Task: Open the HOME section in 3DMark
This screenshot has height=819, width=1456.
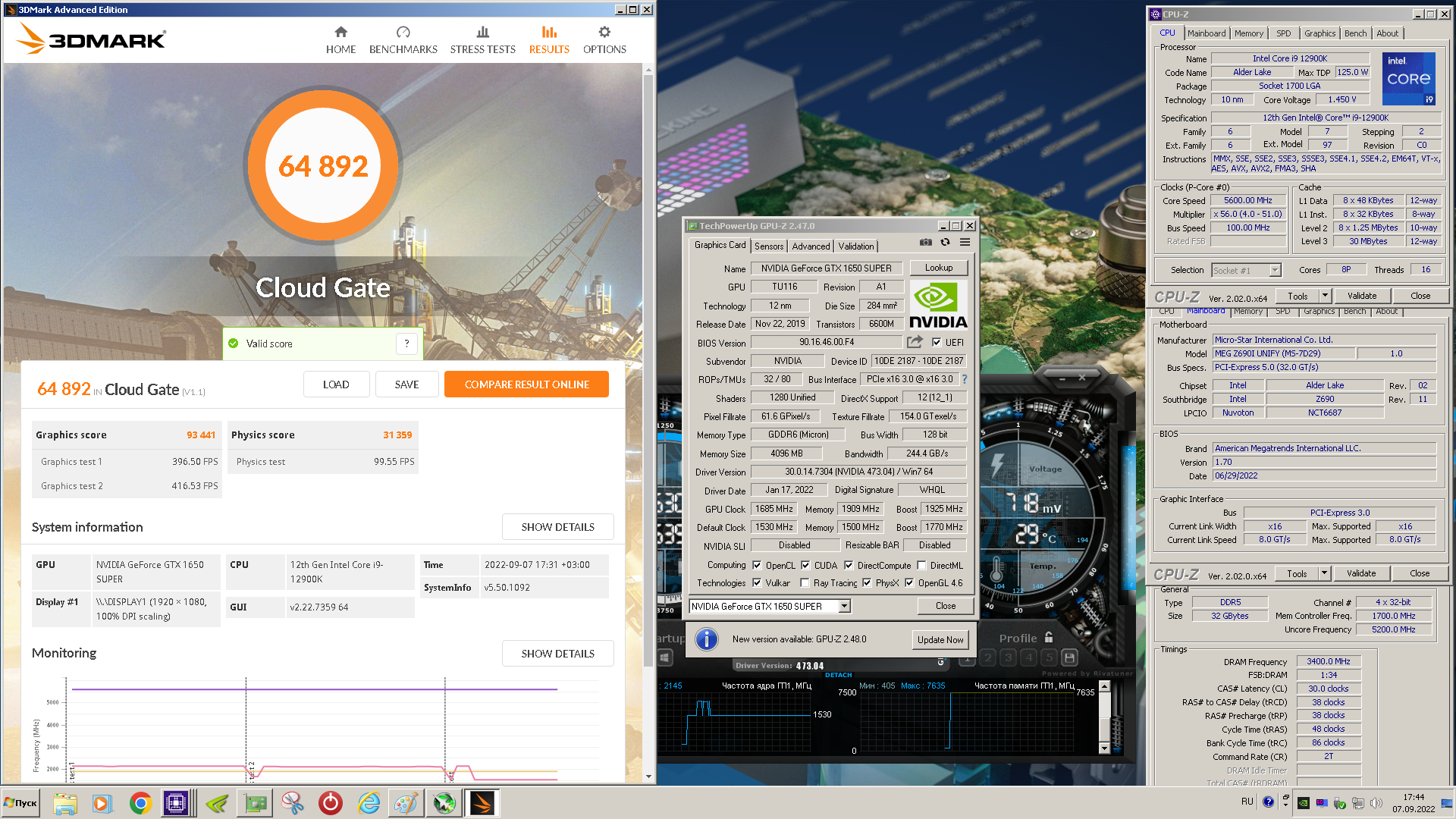Action: pyautogui.click(x=340, y=40)
